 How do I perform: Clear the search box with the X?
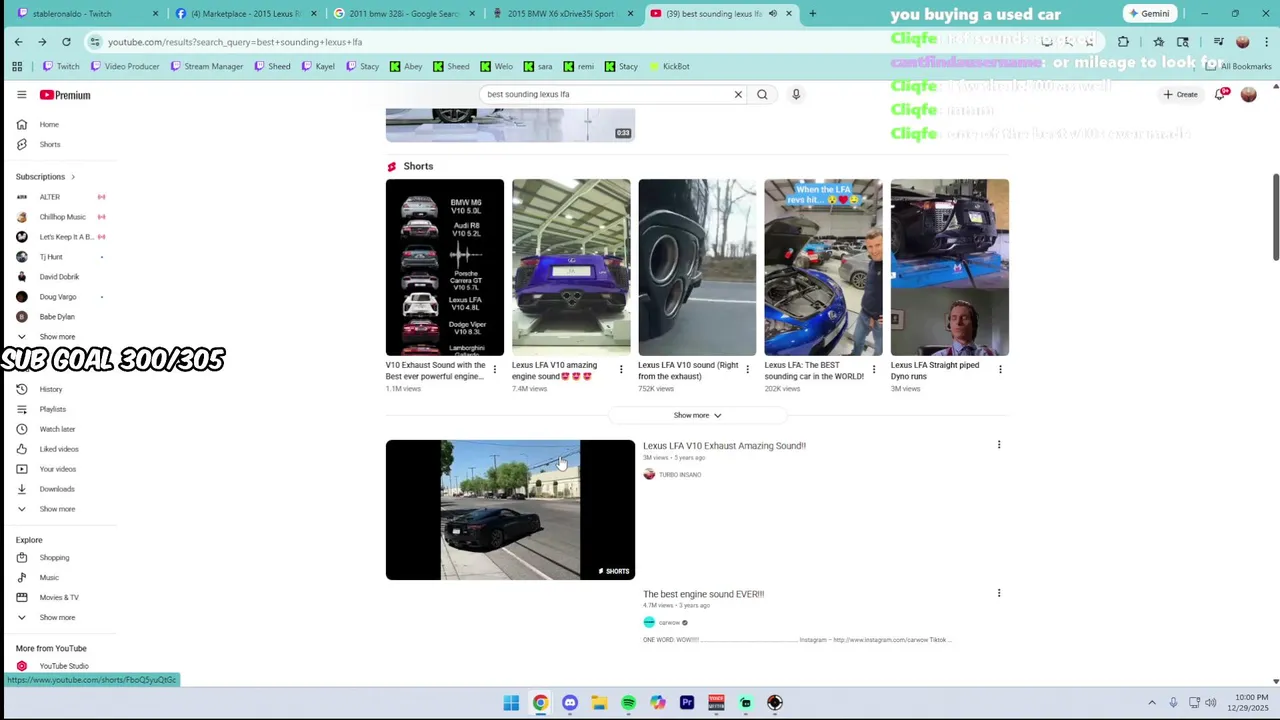[738, 94]
